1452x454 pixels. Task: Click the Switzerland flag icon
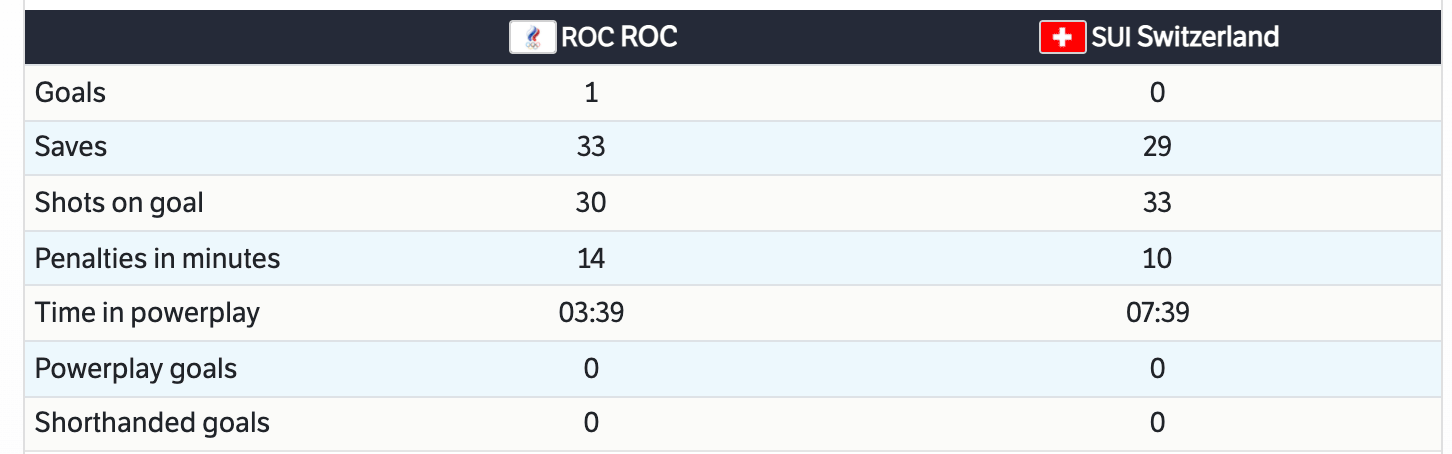pyautogui.click(x=1062, y=38)
